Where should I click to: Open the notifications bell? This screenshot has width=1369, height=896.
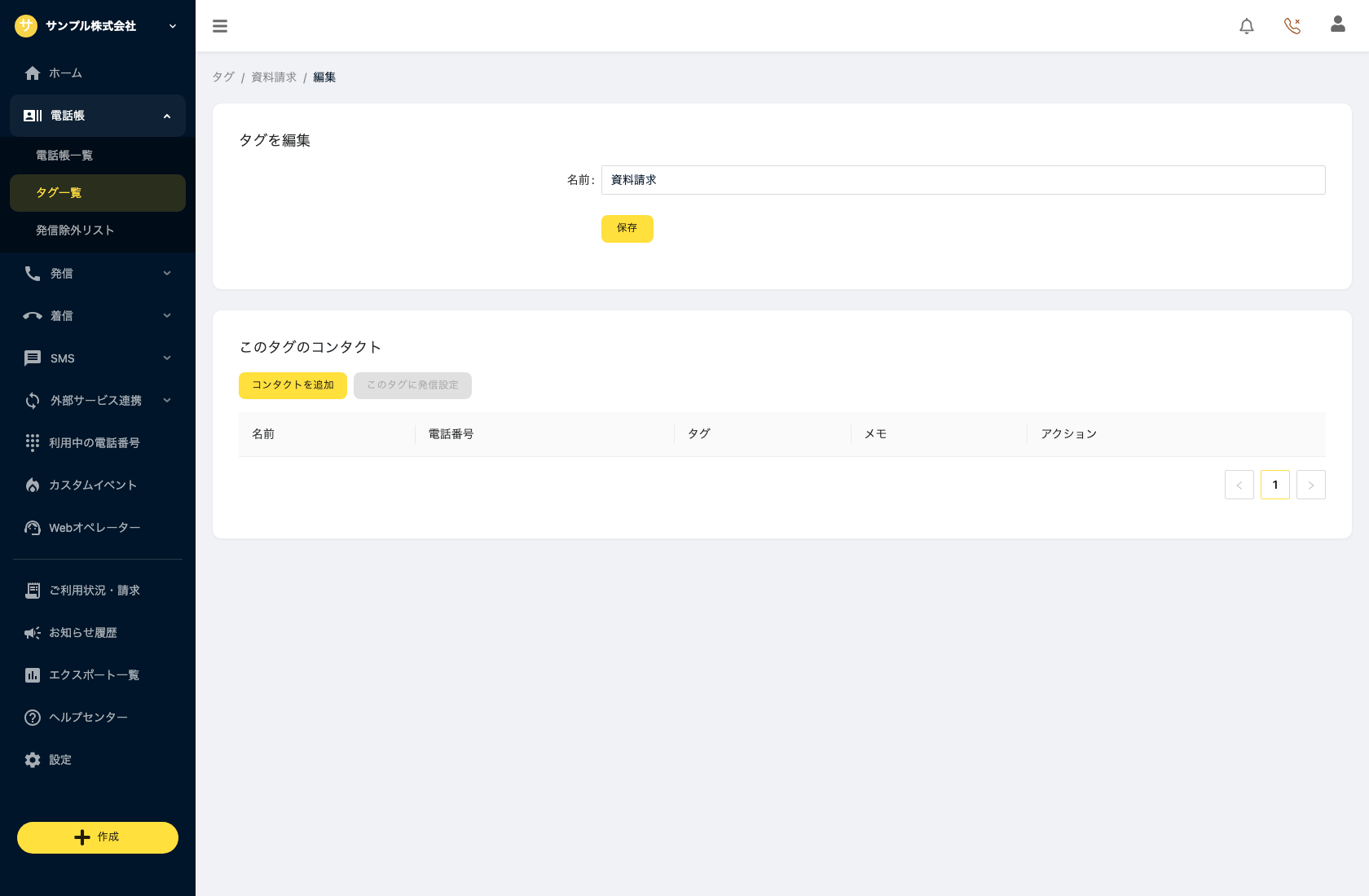point(1247,26)
